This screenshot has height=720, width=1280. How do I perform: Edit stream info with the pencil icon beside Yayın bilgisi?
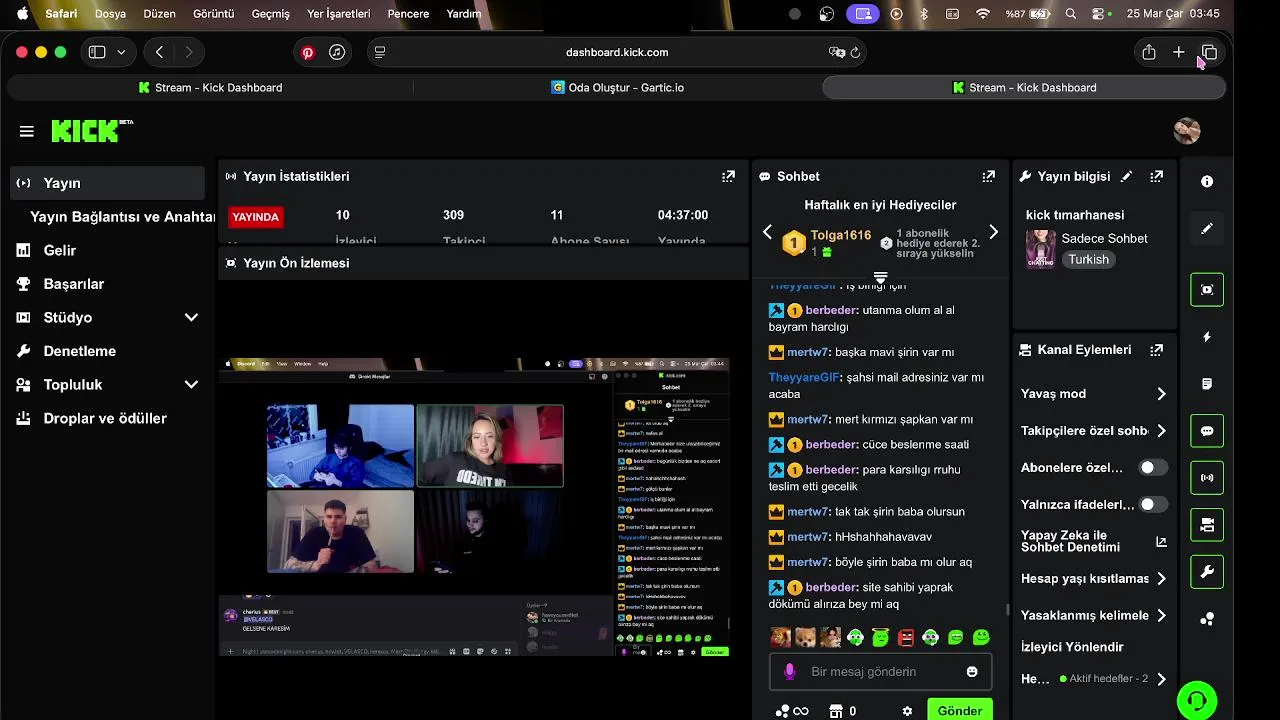point(1127,176)
